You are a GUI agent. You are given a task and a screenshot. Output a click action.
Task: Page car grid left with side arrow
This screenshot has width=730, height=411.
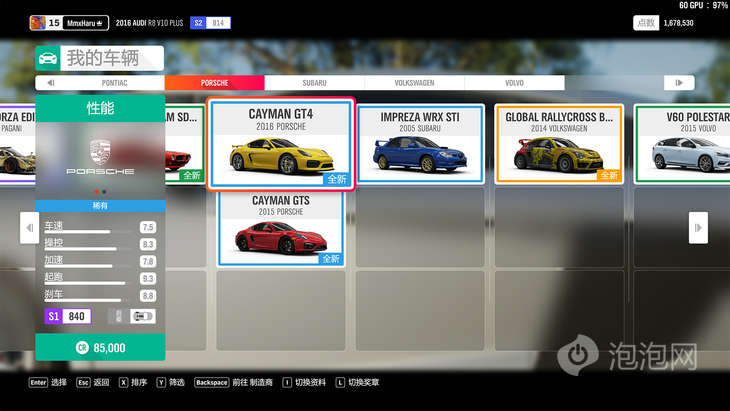29,228
